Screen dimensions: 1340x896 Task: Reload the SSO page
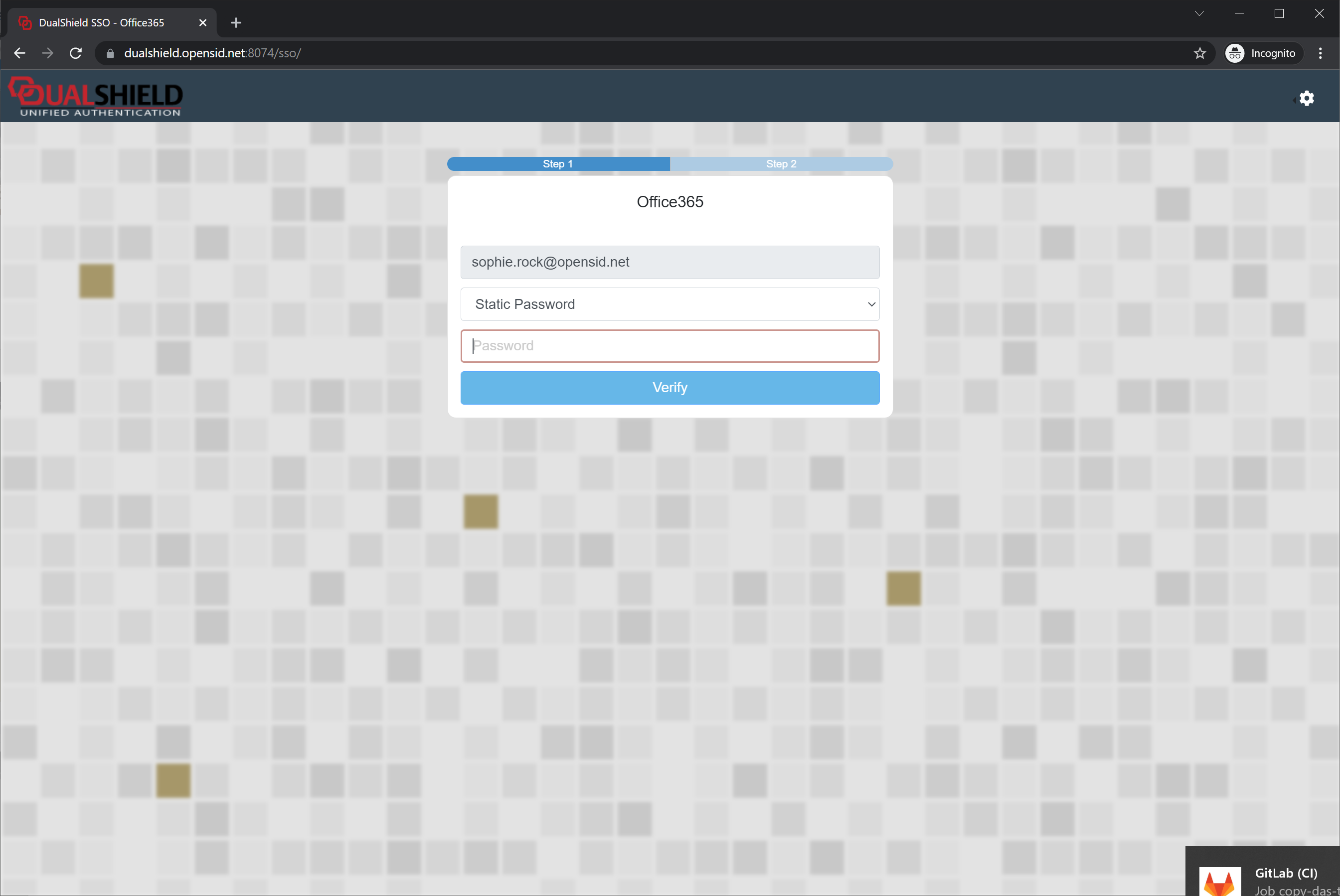coord(75,53)
